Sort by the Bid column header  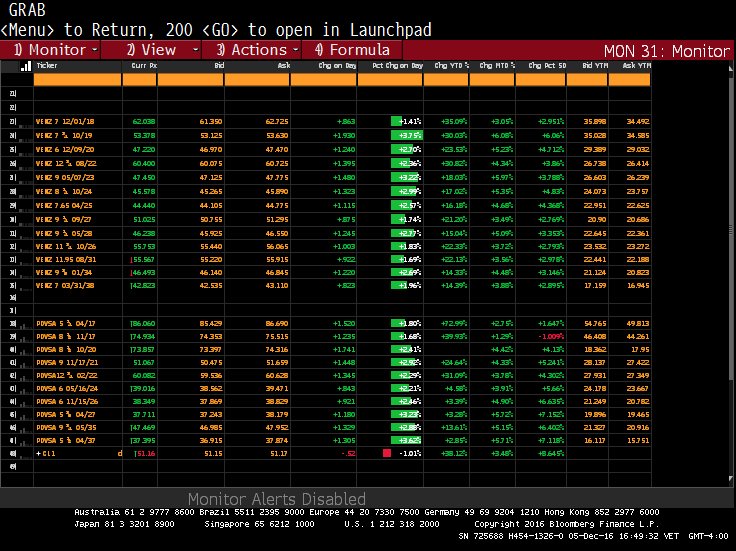click(x=219, y=66)
